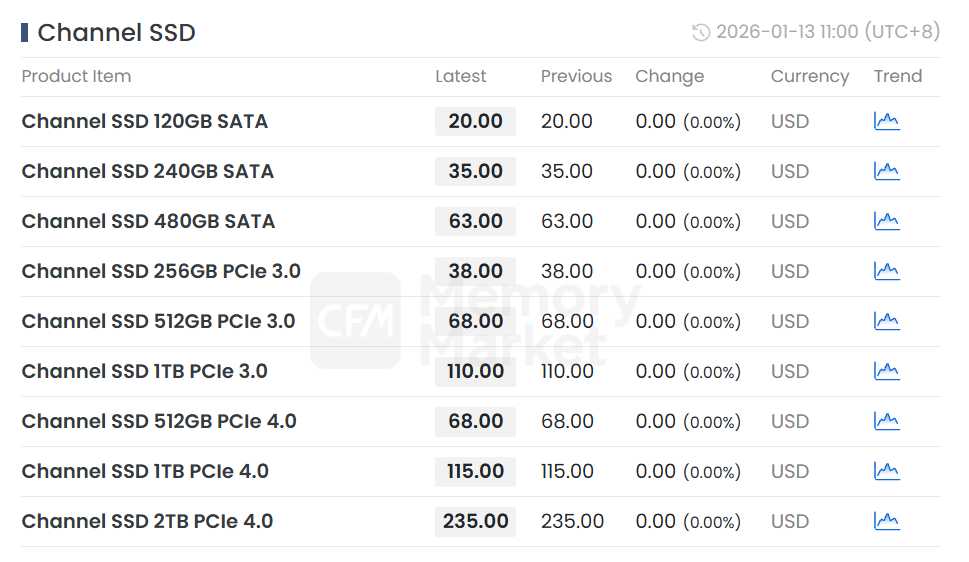Open trend chart for 2TB PCIe 4.0
The image size is (969, 562).
(x=886, y=521)
